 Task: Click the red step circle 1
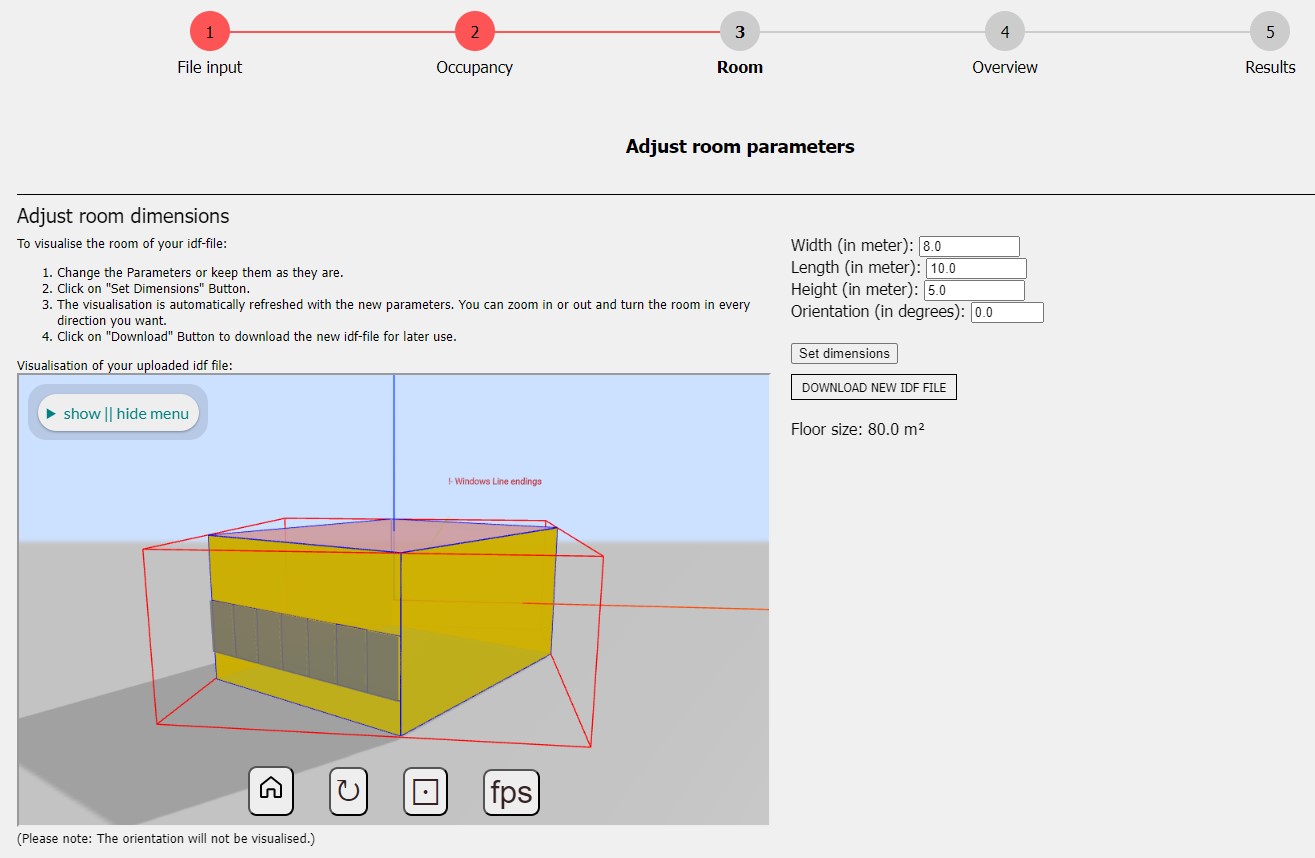point(209,31)
